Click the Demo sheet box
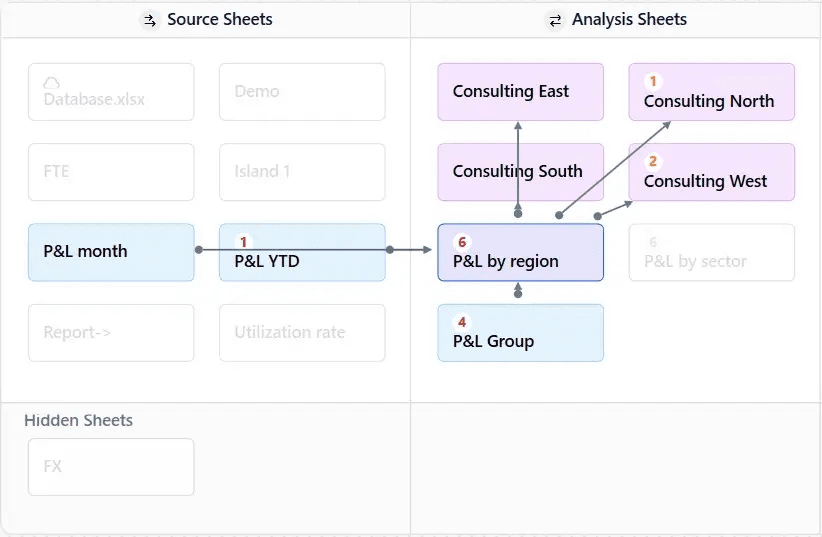This screenshot has width=822, height=537. [302, 92]
